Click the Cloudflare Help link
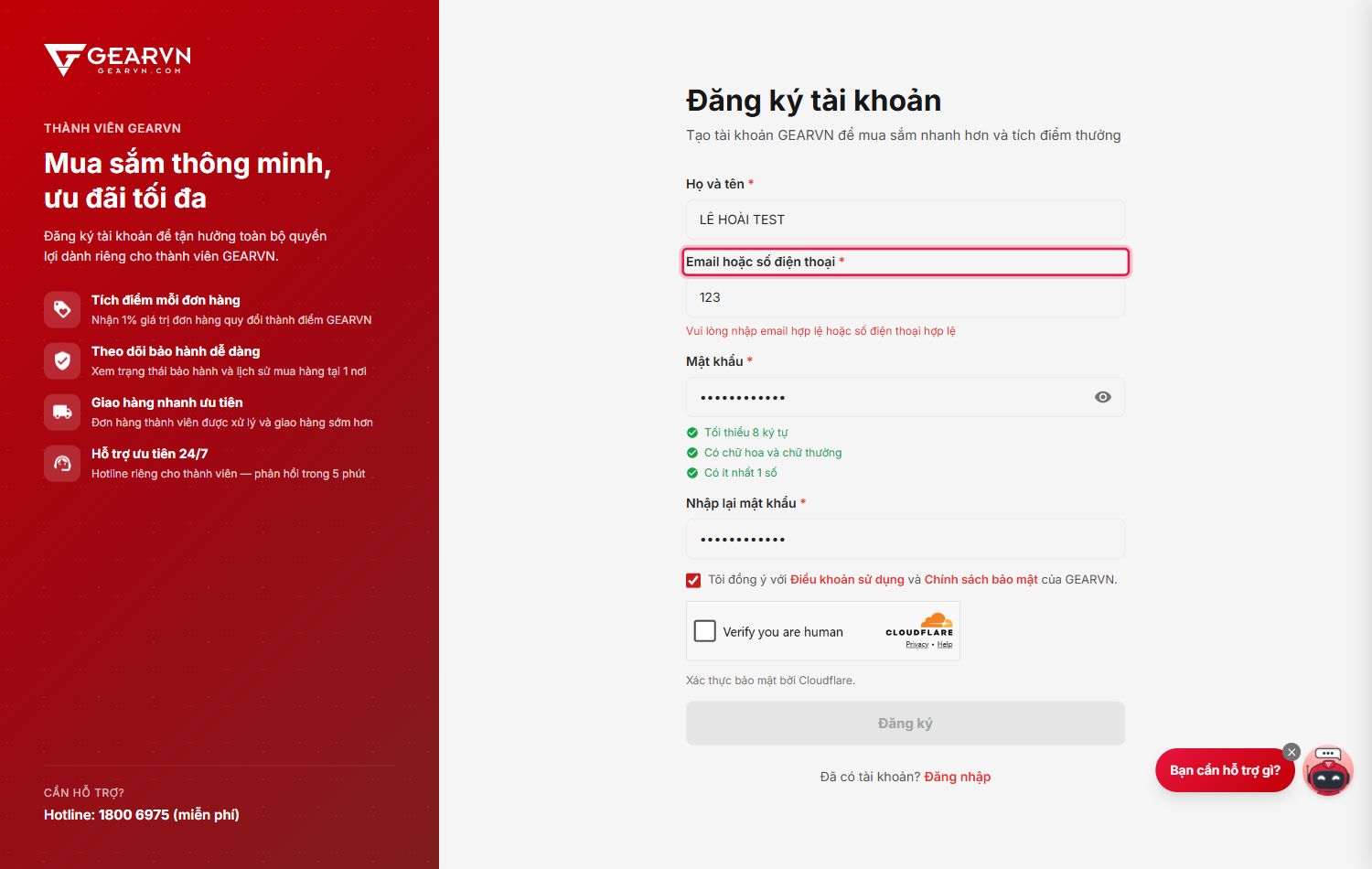1372x869 pixels. (945, 645)
